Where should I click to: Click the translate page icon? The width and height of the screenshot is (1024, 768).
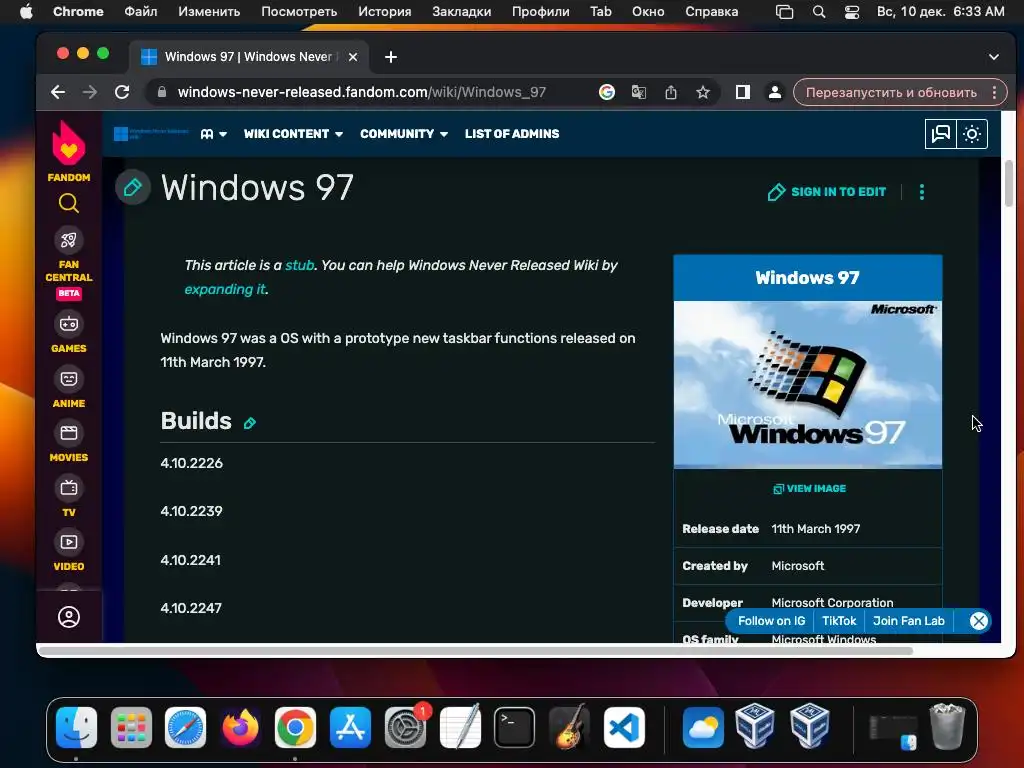[639, 92]
